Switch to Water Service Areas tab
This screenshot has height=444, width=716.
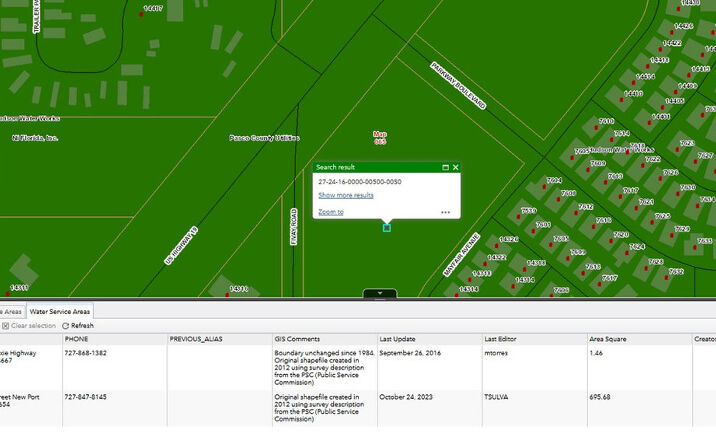60,312
